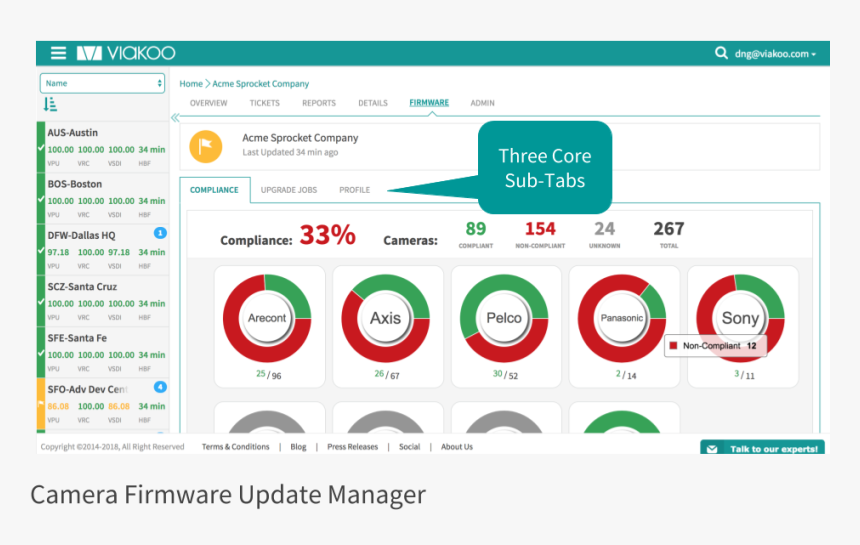
Task: Click the Acme Sprocket Company breadcrumb
Action: [261, 84]
